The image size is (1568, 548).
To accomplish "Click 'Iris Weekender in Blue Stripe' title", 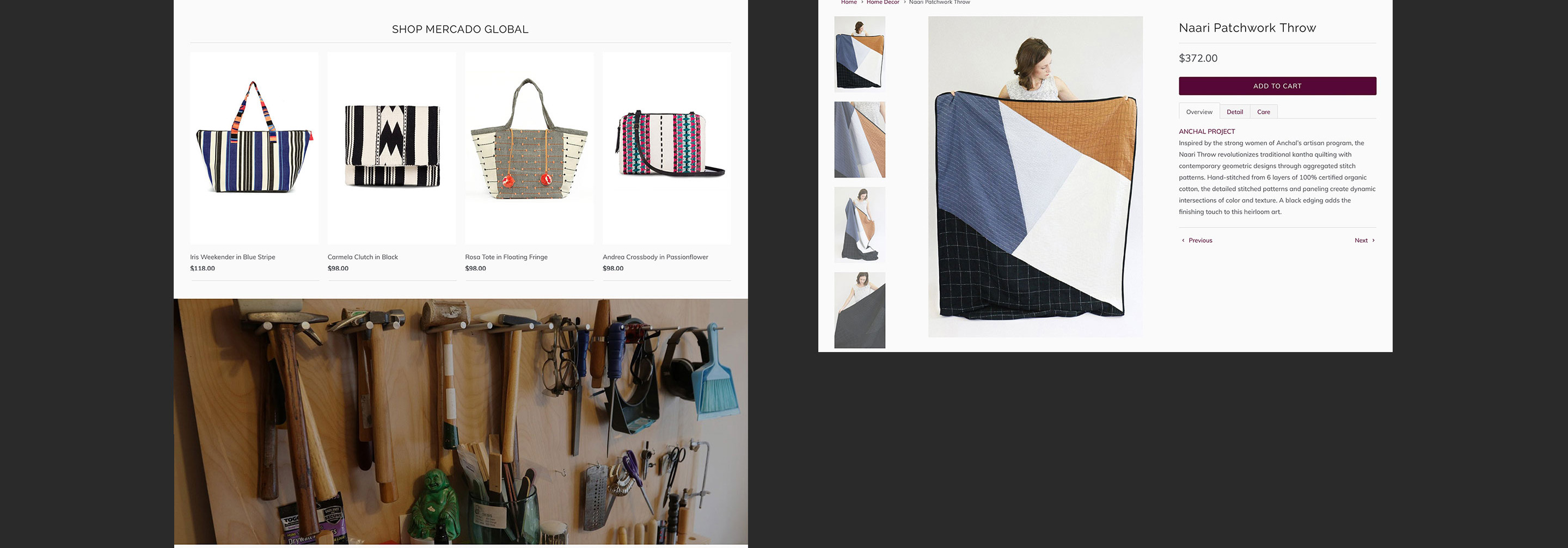I will (232, 257).
